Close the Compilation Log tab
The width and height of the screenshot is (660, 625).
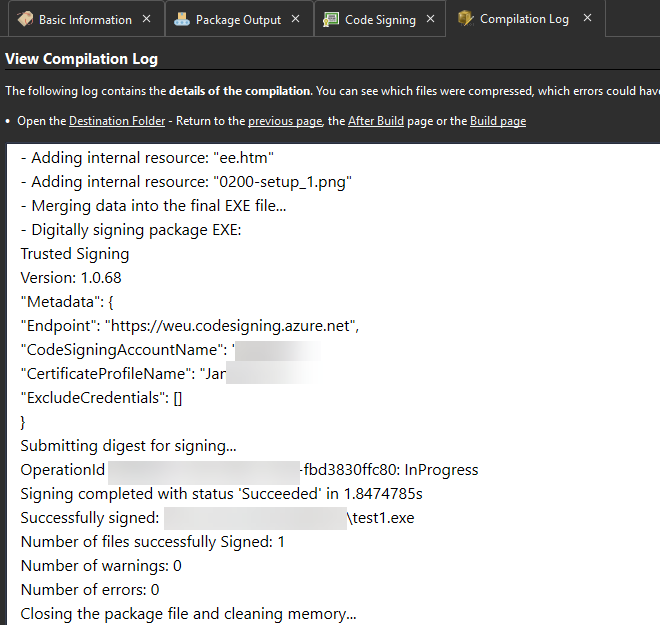pos(587,18)
